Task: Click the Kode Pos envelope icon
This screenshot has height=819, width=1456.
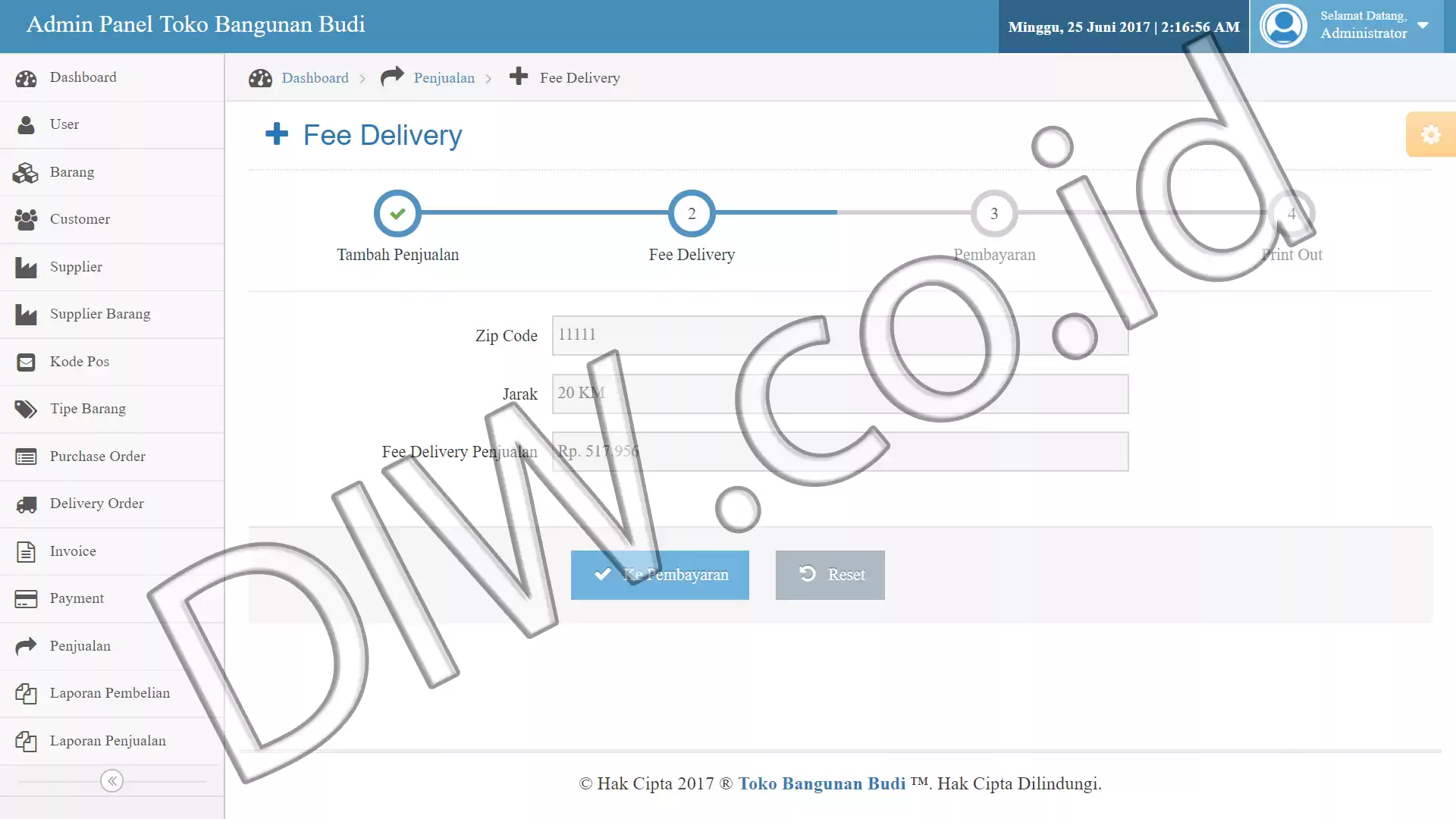Action: [26, 362]
